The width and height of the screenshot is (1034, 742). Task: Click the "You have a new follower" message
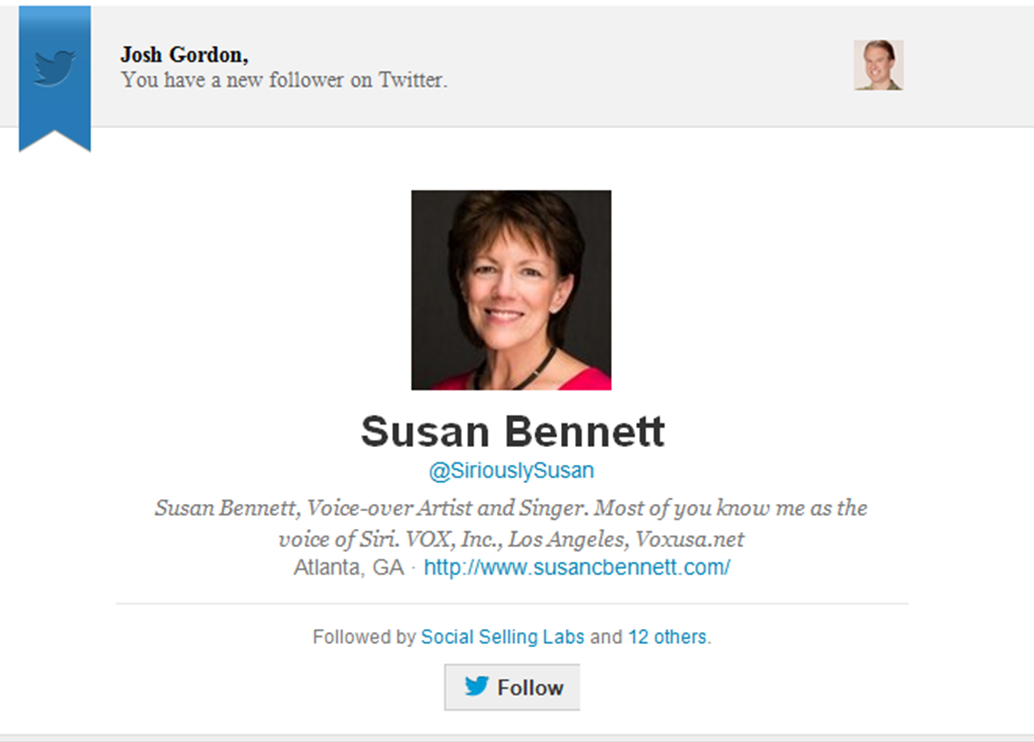(284, 80)
